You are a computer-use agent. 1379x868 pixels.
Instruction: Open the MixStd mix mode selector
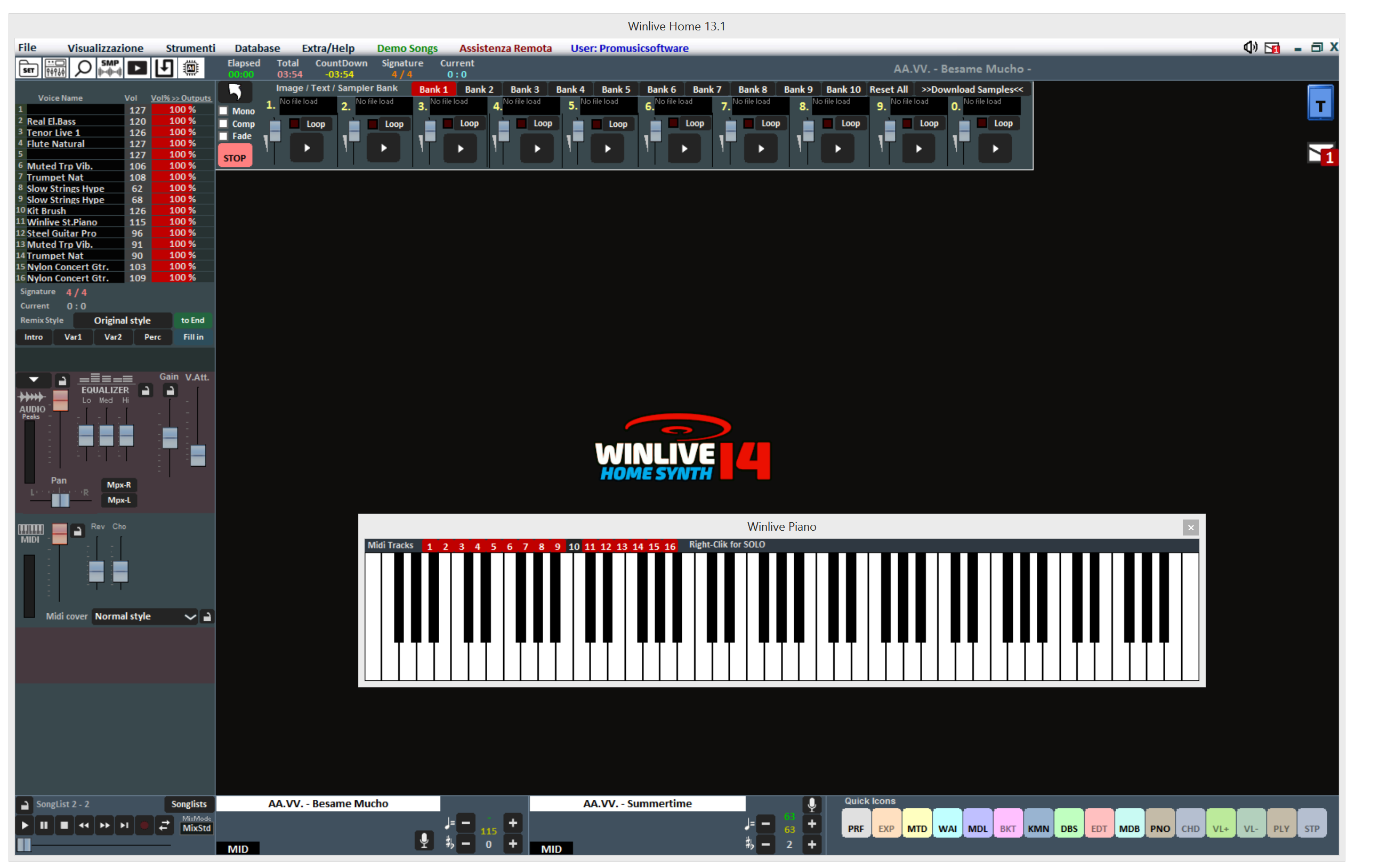[196, 829]
